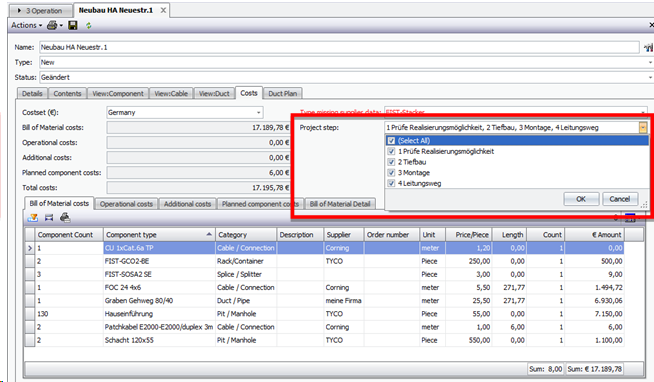Select the Graben Gehweg 80/40 row
654x382 pixels.
point(324,301)
